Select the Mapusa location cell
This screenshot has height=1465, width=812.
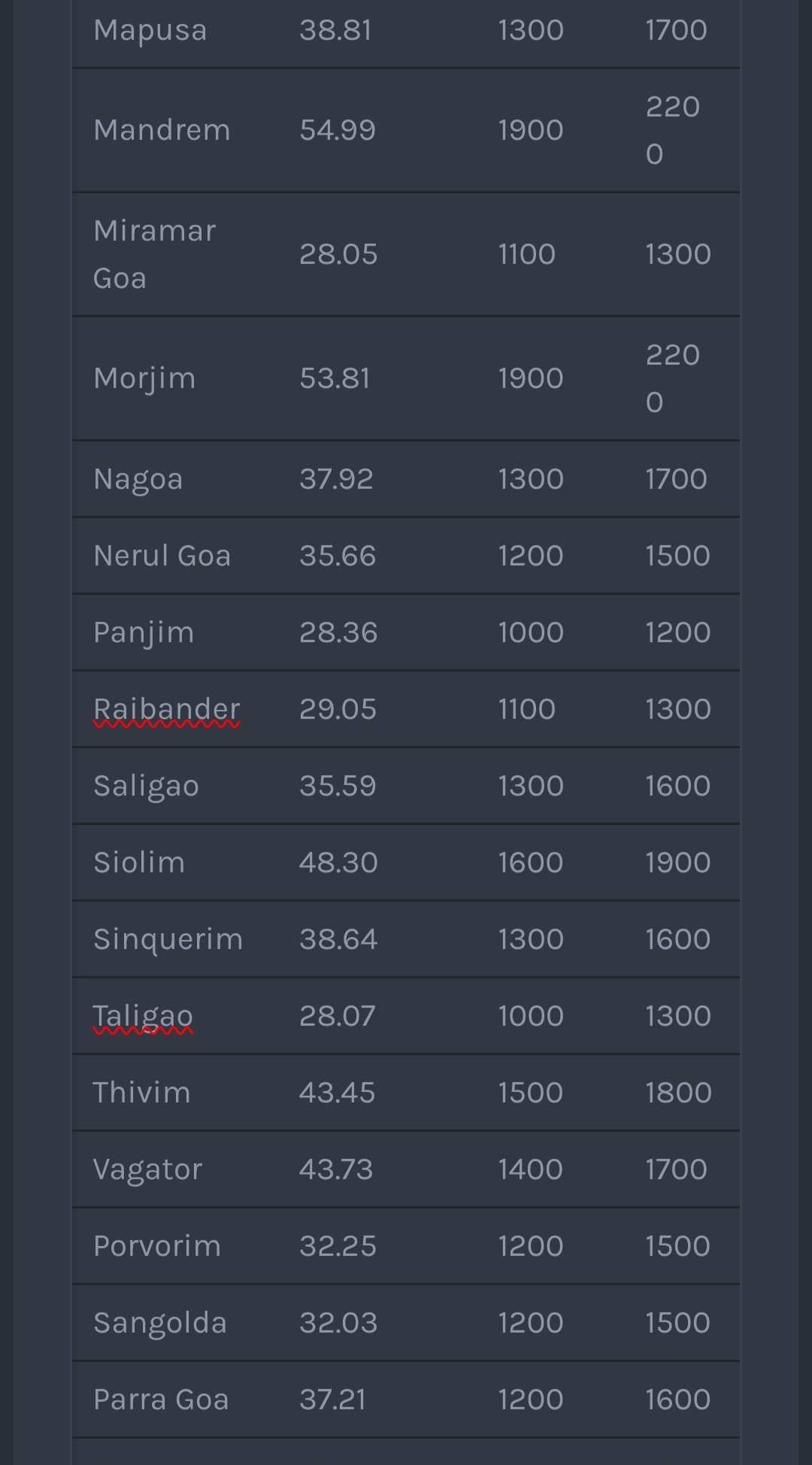pyautogui.click(x=150, y=30)
